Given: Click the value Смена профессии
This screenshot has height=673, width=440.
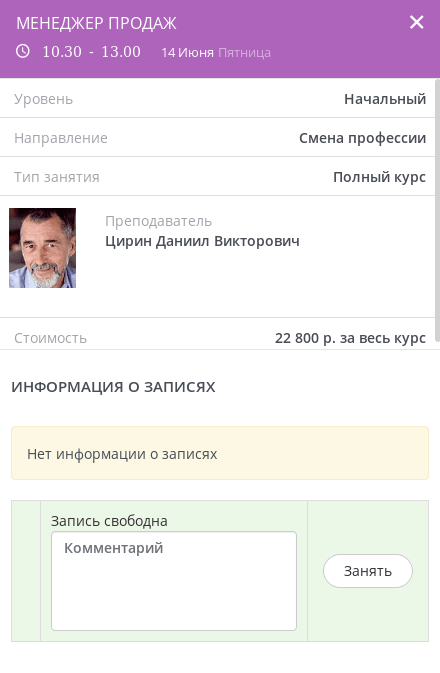Looking at the screenshot, I should [363, 138].
